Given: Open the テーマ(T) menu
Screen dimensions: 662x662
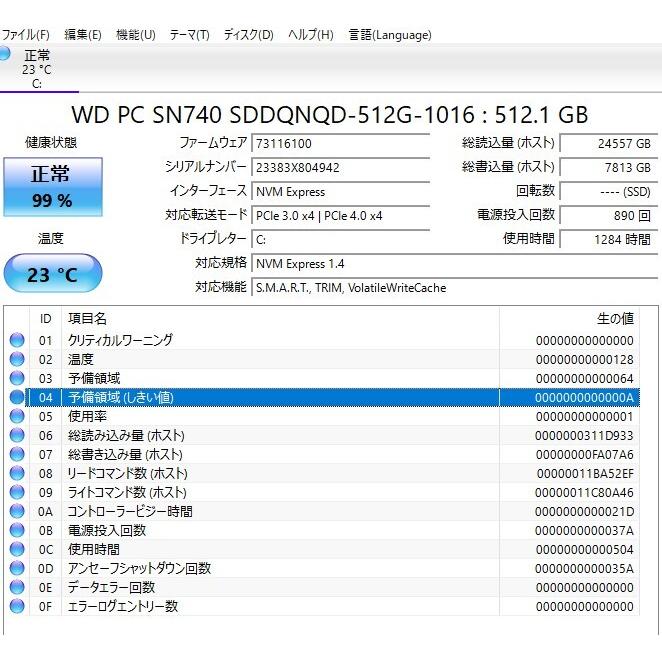Looking at the screenshot, I should pyautogui.click(x=189, y=35).
